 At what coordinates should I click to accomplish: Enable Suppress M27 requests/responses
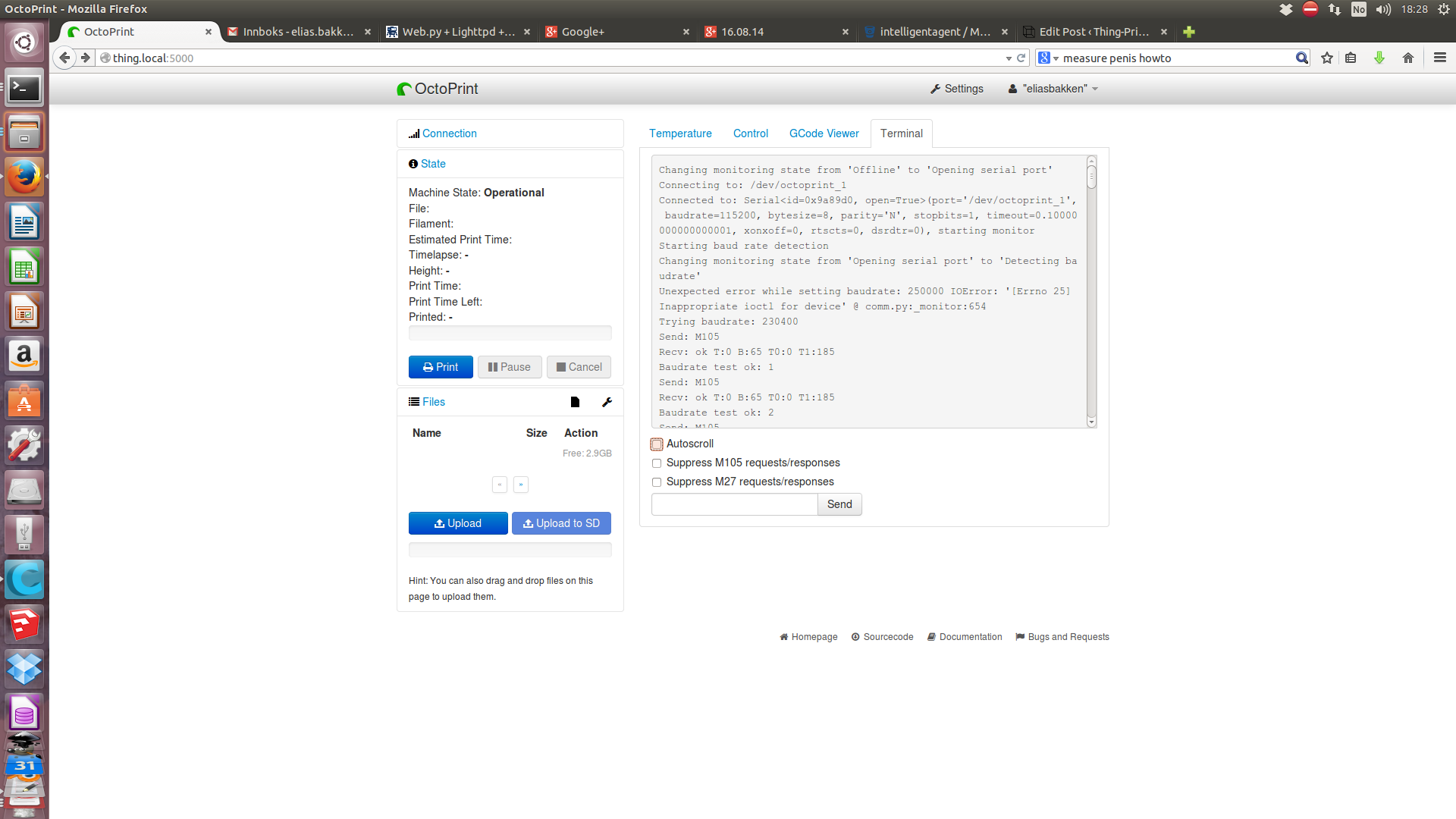point(657,482)
